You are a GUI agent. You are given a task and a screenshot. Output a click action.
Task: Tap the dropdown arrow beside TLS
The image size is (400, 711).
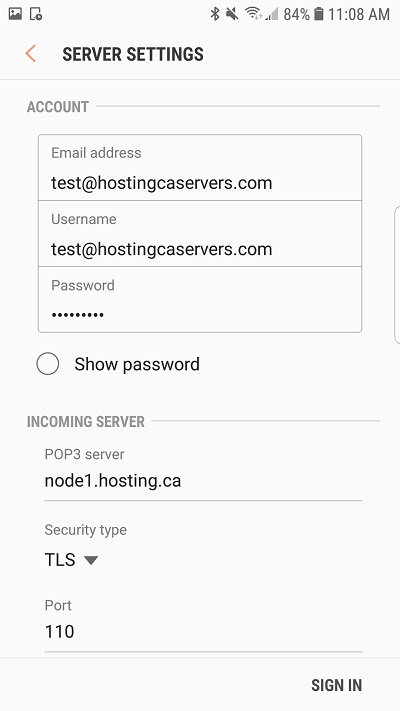(91, 560)
